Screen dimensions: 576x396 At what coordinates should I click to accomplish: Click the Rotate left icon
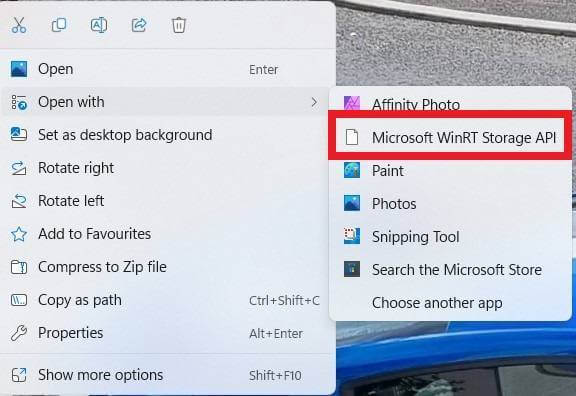coord(19,201)
